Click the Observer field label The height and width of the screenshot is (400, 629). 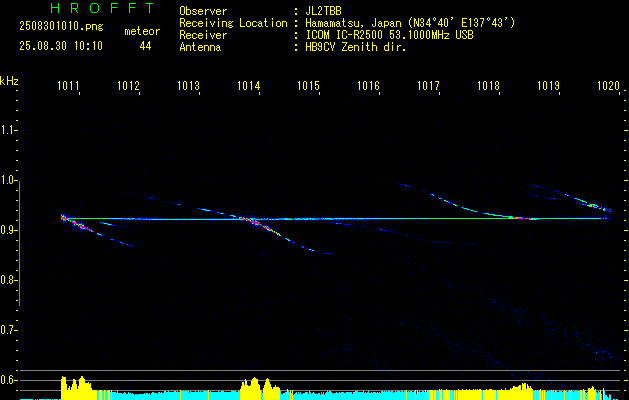203,11
